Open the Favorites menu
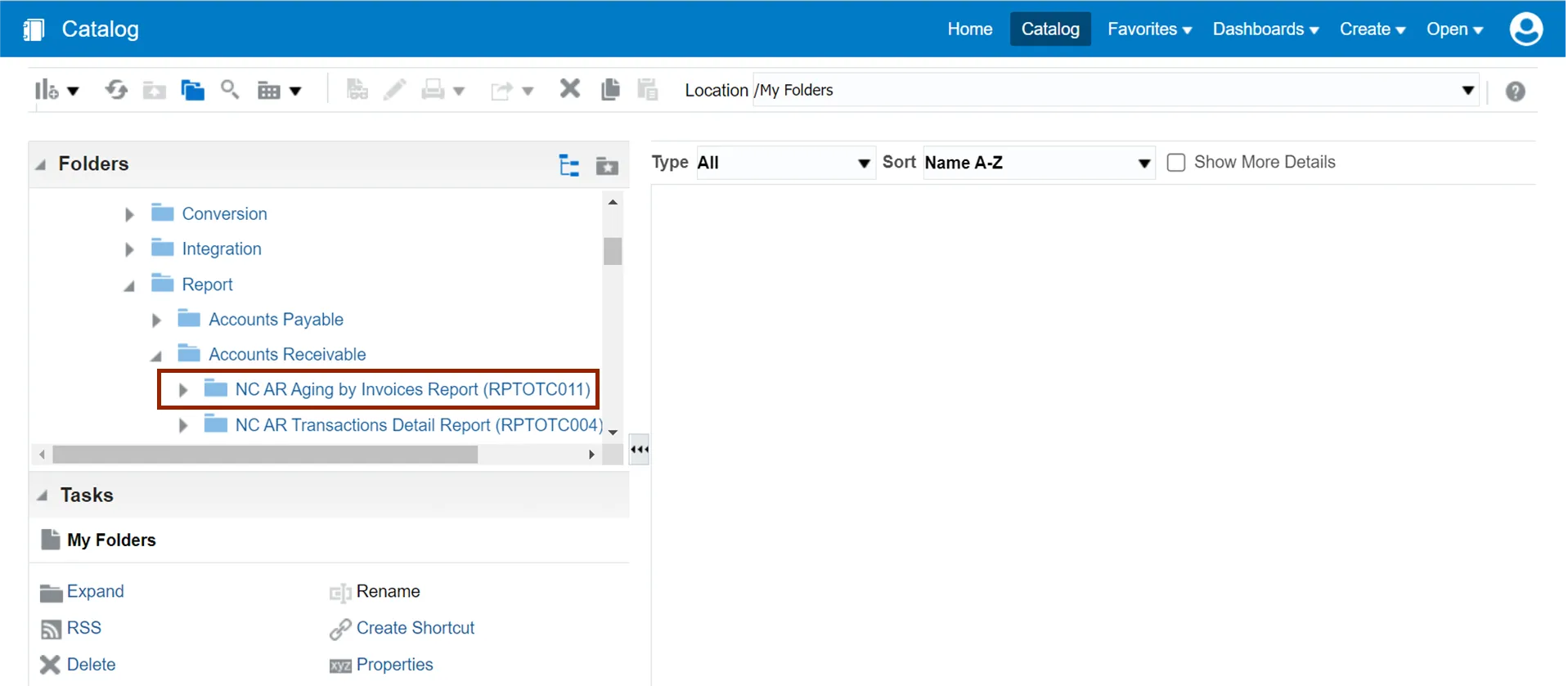This screenshot has width=1568, height=686. 1149,29
